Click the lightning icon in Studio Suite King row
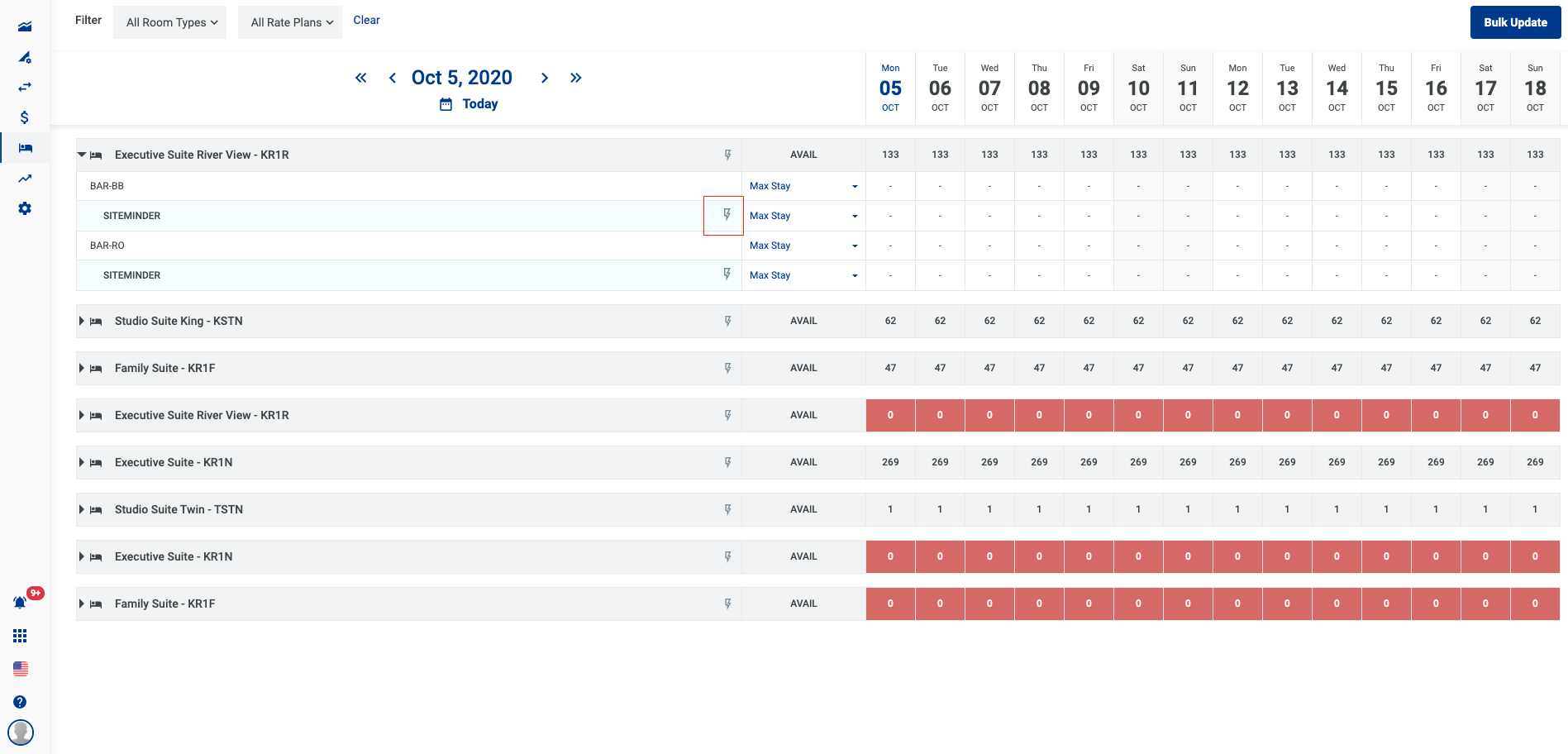Image resolution: width=1568 pixels, height=754 pixels. point(727,321)
